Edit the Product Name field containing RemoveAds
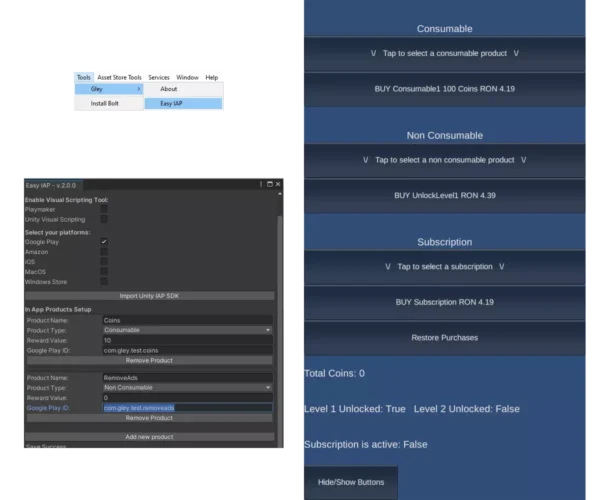The width and height of the screenshot is (600, 500). (188, 378)
